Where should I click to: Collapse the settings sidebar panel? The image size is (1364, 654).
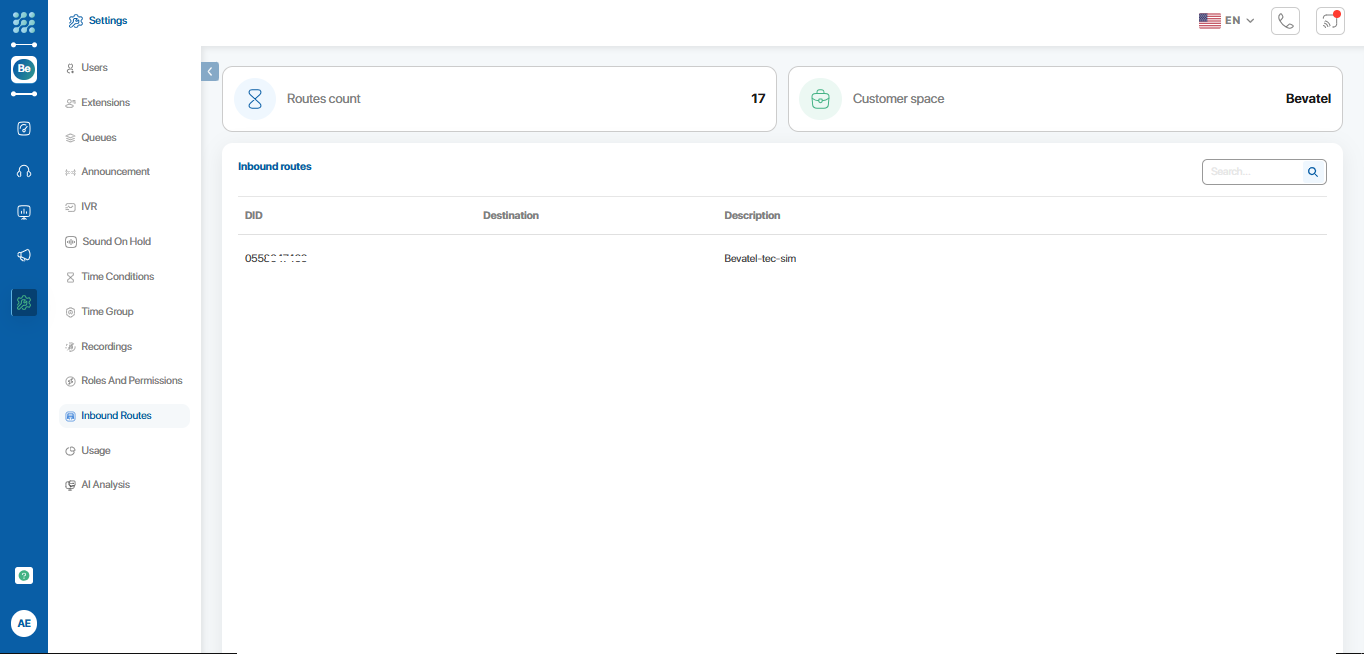pyautogui.click(x=210, y=72)
